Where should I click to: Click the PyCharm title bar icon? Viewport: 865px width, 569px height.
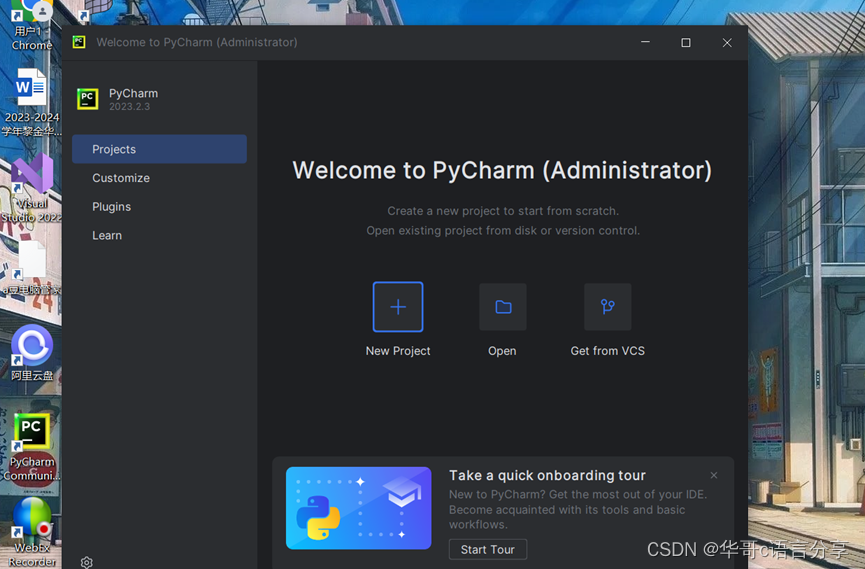click(x=79, y=42)
